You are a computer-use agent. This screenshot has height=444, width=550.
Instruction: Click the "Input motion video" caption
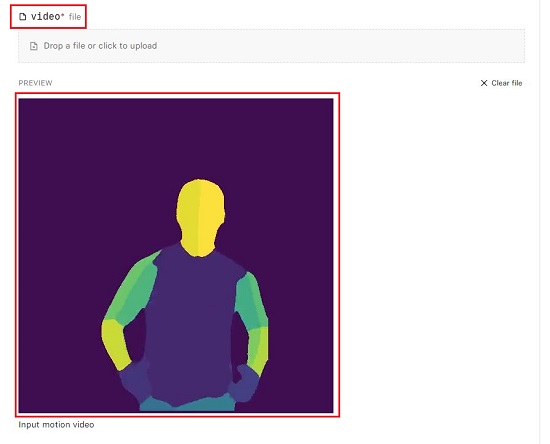(x=56, y=425)
